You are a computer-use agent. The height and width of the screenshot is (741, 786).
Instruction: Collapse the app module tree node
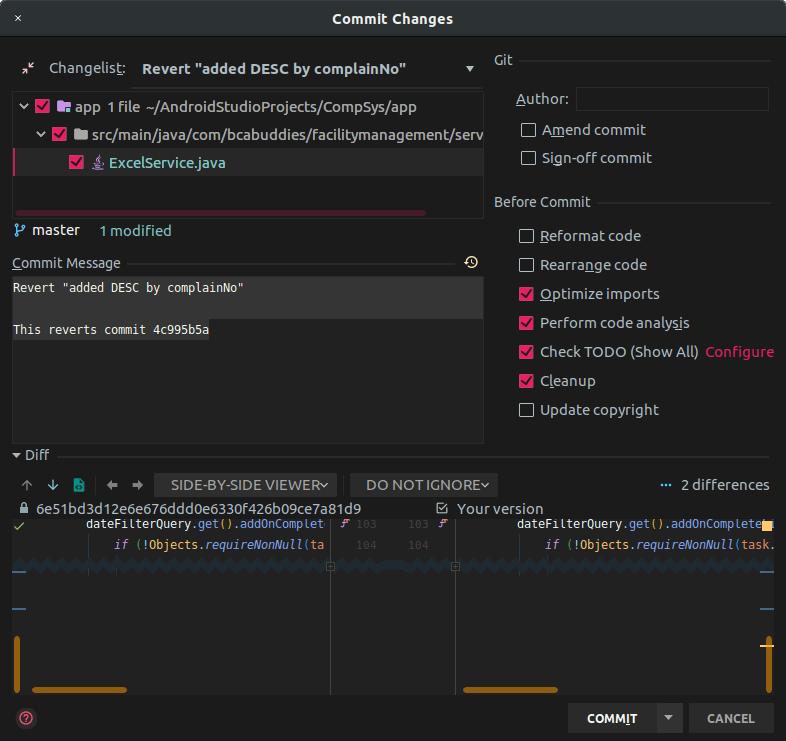coord(24,106)
